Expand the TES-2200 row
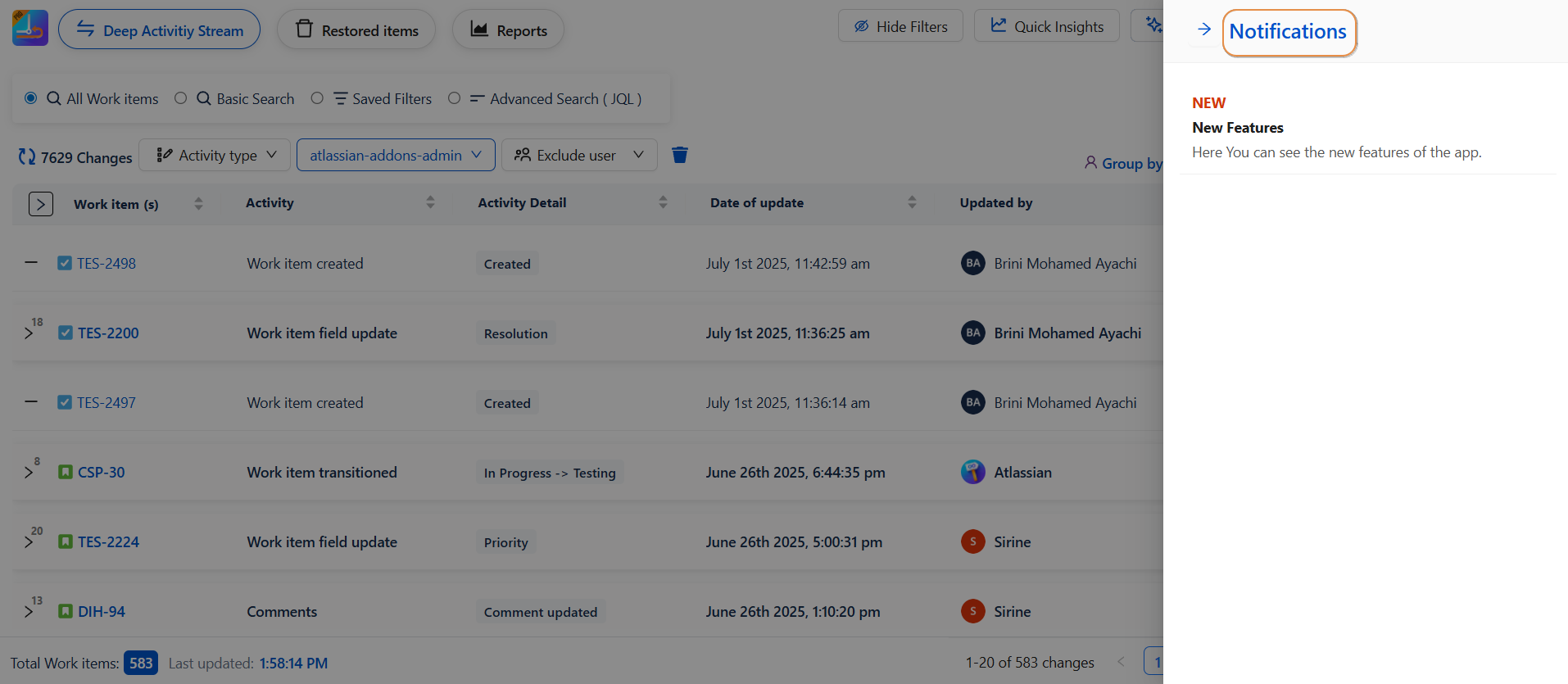Image resolution: width=1568 pixels, height=684 pixels. (29, 333)
